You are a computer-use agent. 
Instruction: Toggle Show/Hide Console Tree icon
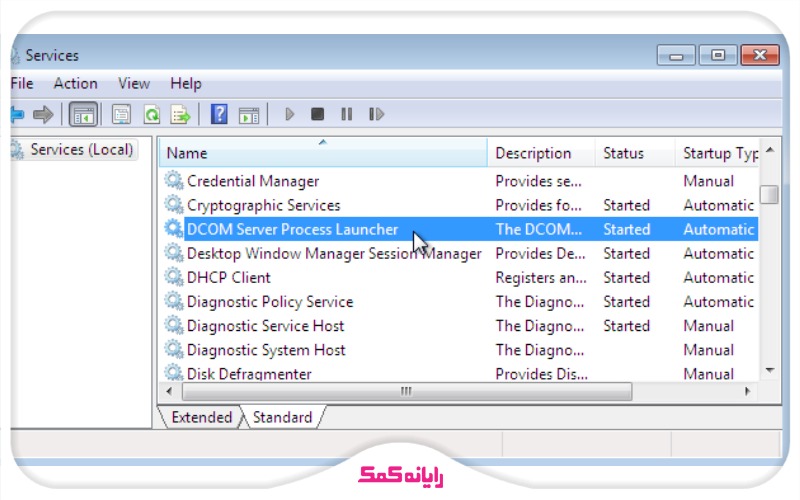pyautogui.click(x=83, y=115)
